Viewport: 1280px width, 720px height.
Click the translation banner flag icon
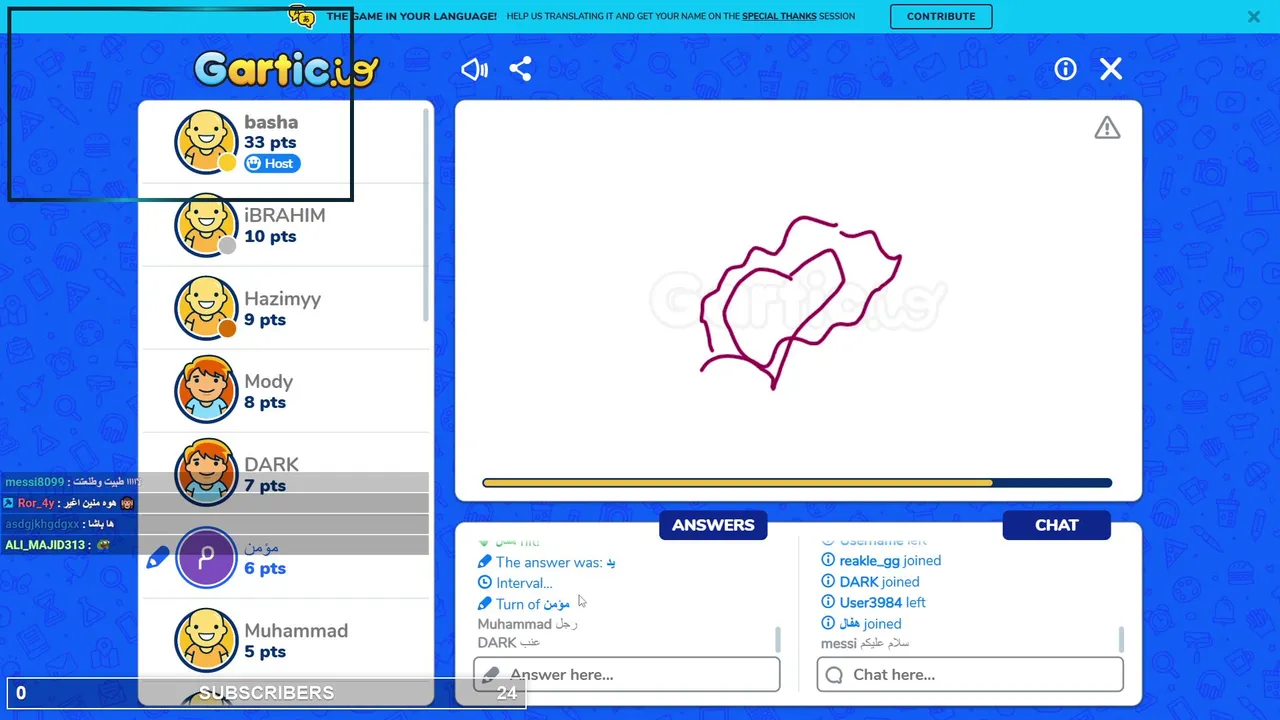coord(301,15)
